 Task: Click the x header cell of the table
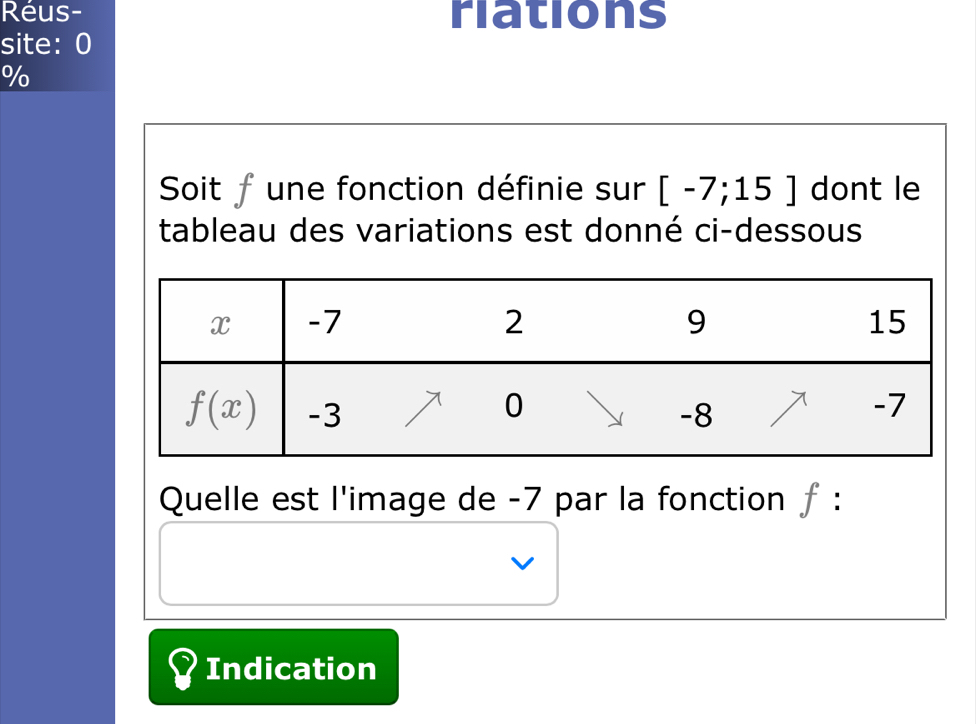(x=222, y=321)
